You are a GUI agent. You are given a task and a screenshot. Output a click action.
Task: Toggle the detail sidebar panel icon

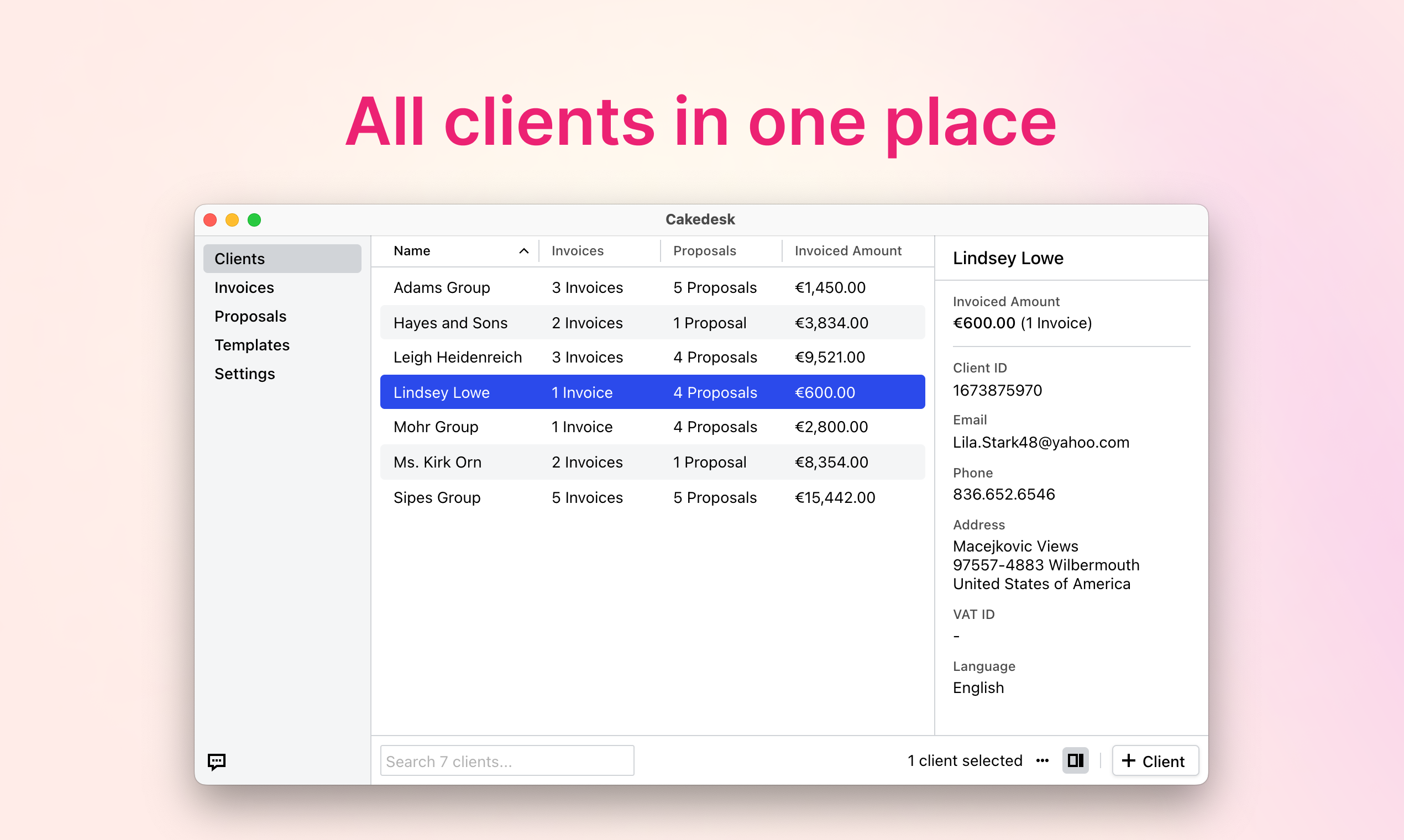1075,760
